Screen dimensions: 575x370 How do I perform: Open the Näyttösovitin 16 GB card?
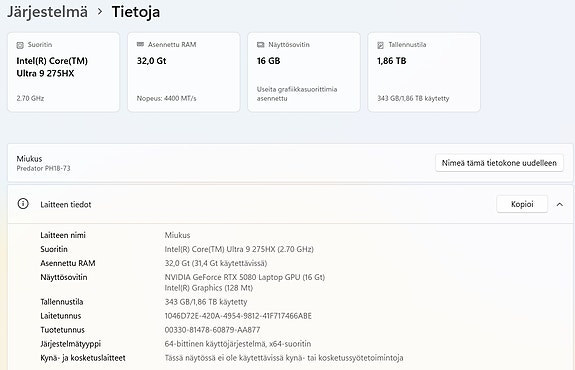click(304, 72)
